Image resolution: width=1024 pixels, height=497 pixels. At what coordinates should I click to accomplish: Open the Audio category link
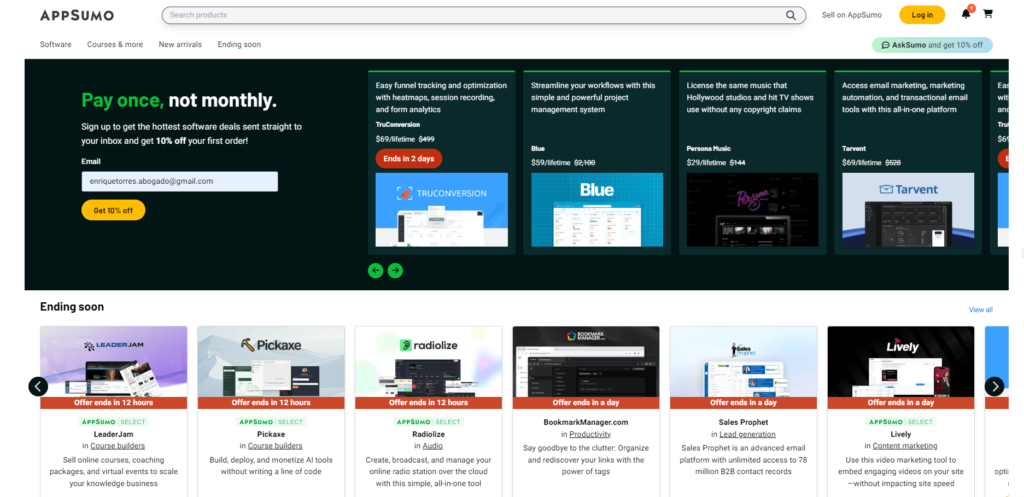432,446
